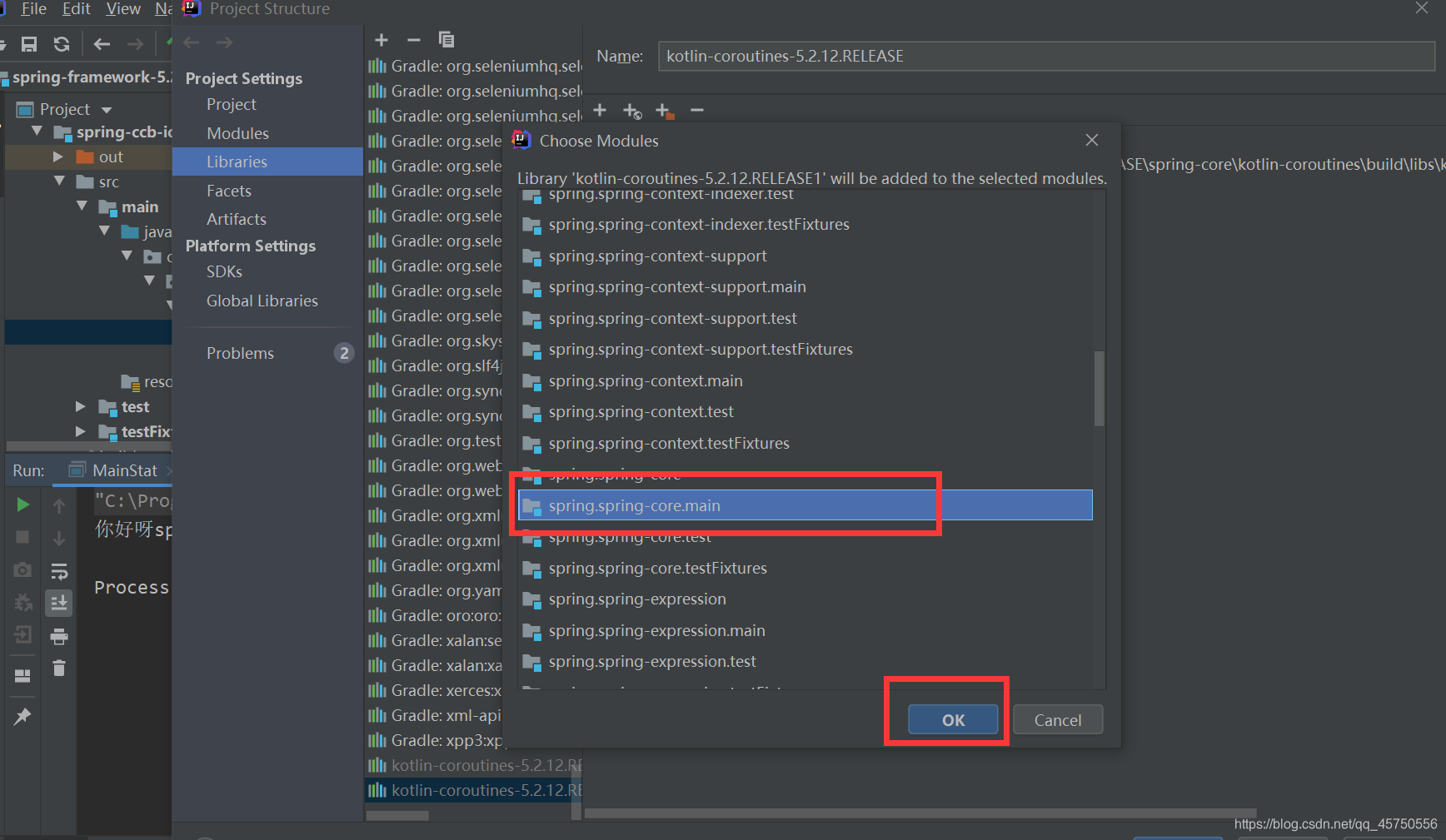1446x840 pixels.
Task: Click the Dump Threads camera icon
Action: point(23,570)
